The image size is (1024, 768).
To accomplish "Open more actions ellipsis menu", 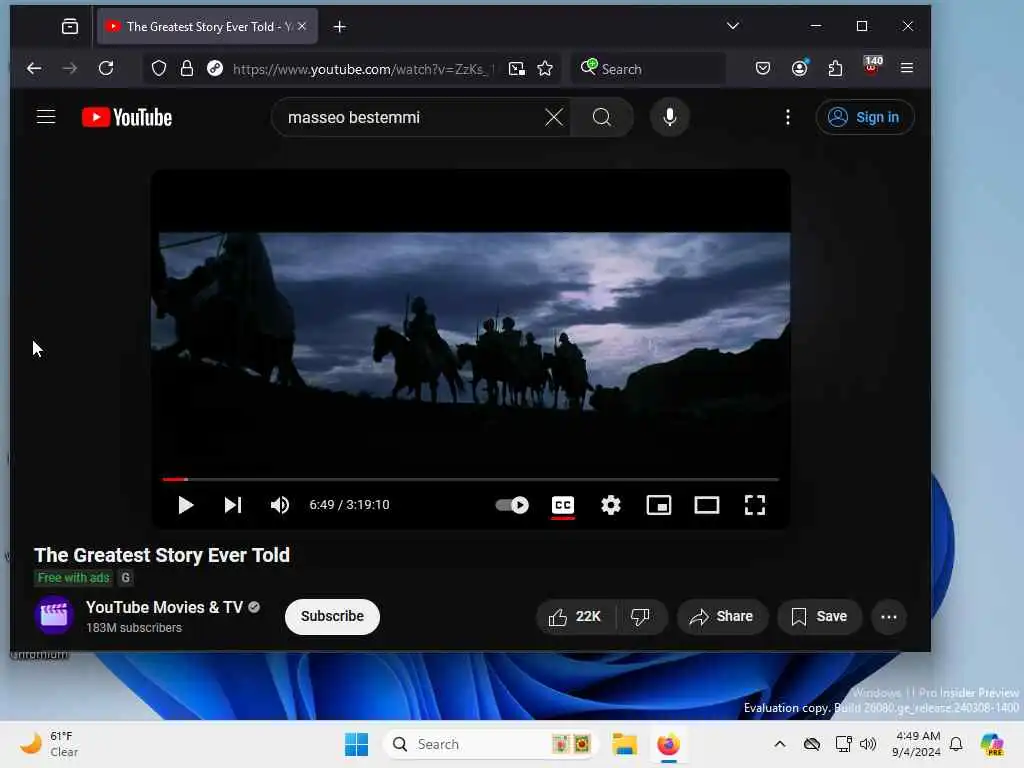I will click(x=889, y=616).
